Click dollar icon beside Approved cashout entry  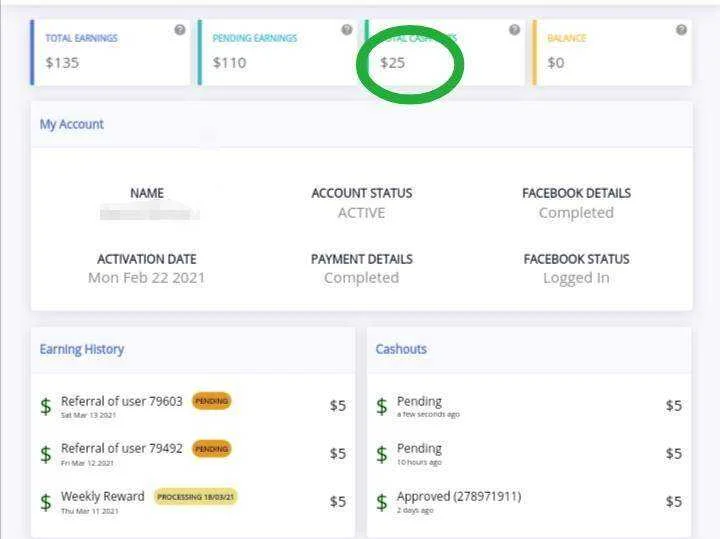point(382,502)
